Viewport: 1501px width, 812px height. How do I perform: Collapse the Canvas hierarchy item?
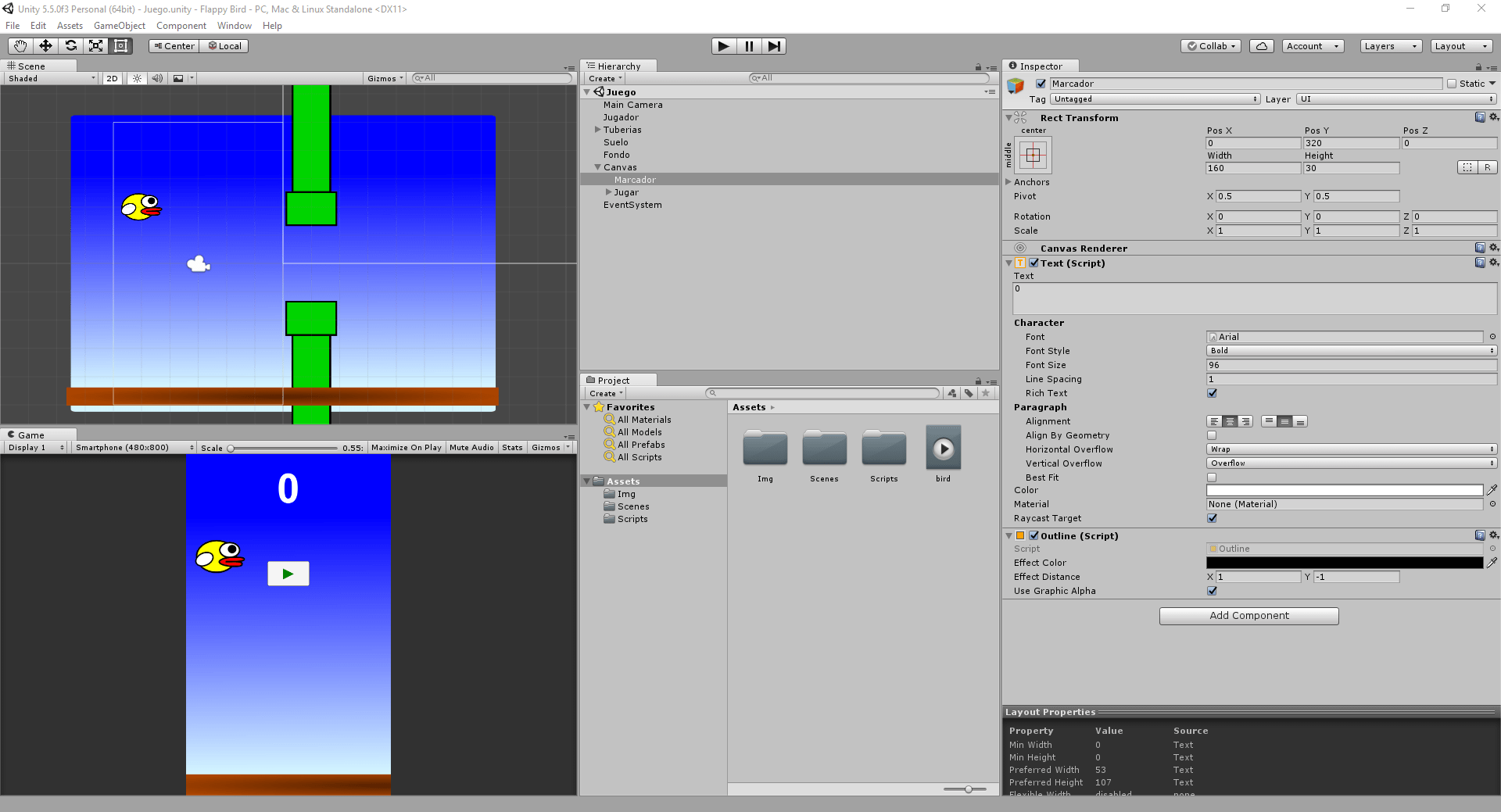coord(598,167)
